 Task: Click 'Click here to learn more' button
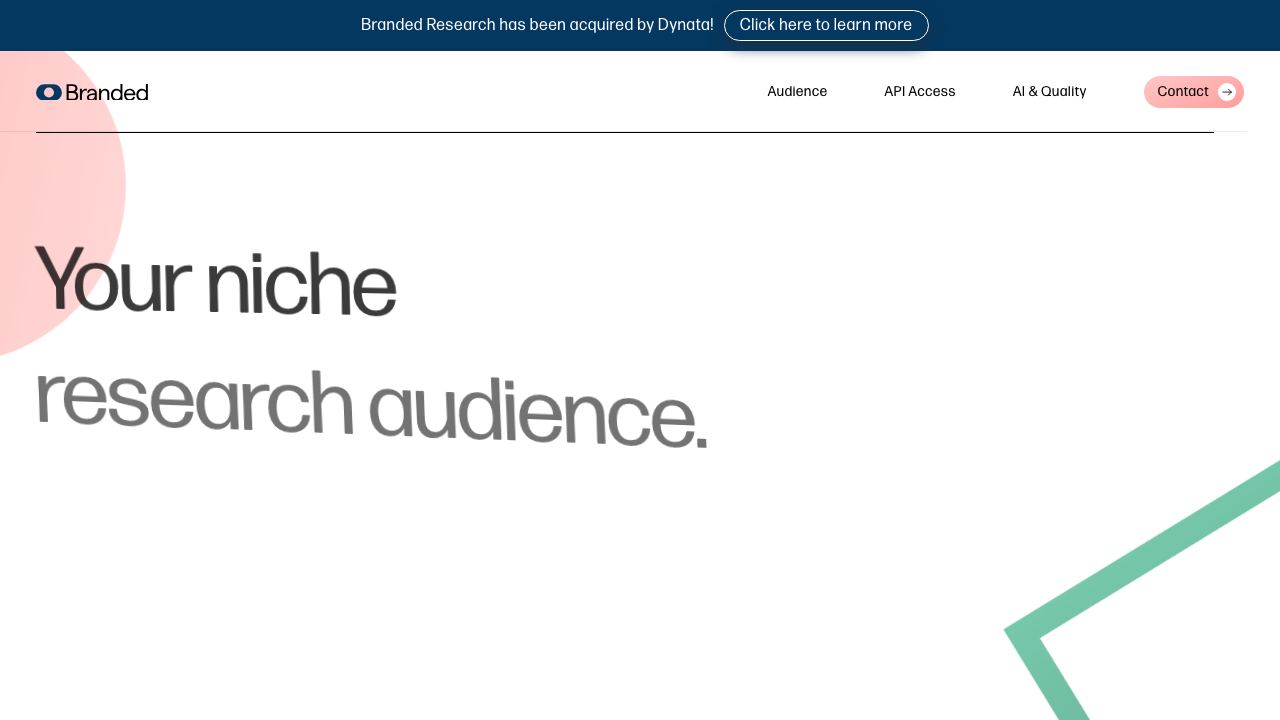click(826, 25)
